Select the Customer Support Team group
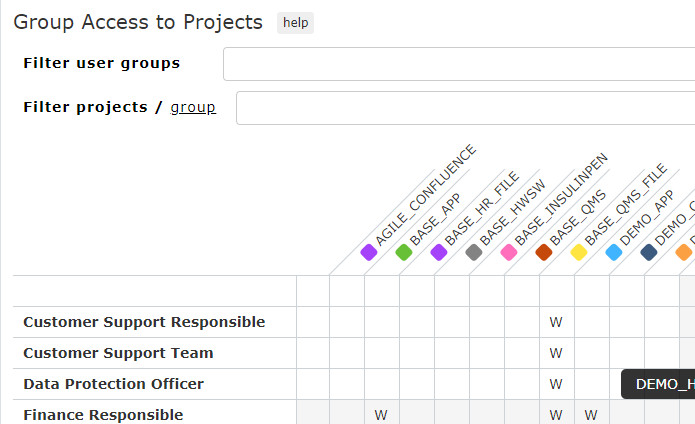The height and width of the screenshot is (424, 695). 118,353
